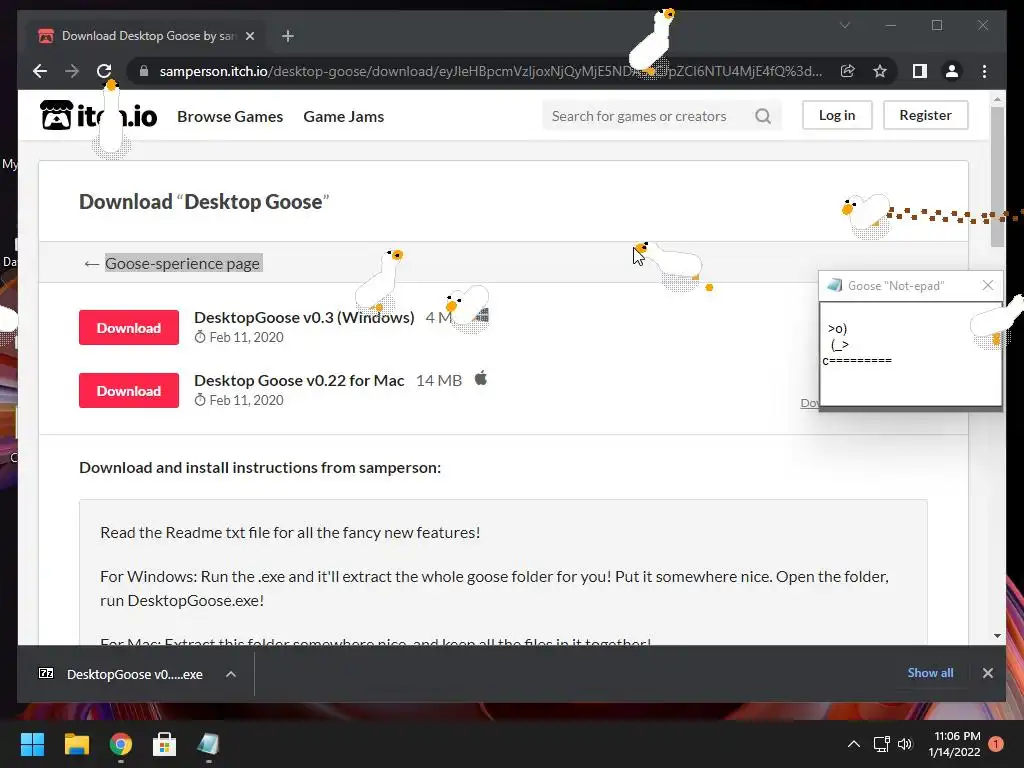The image size is (1024, 768).
Task: Open Microsoft Store from the taskbar
Action: [x=165, y=744]
